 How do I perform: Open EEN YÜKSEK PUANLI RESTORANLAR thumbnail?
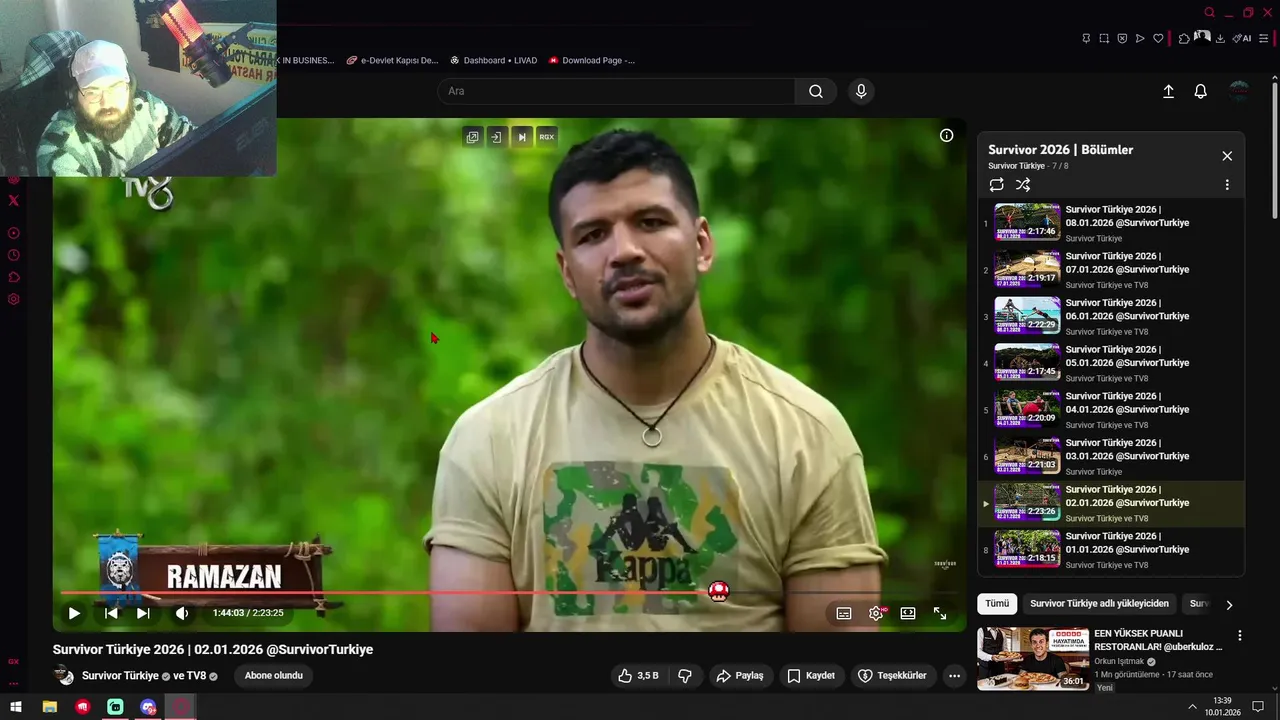click(1033, 658)
